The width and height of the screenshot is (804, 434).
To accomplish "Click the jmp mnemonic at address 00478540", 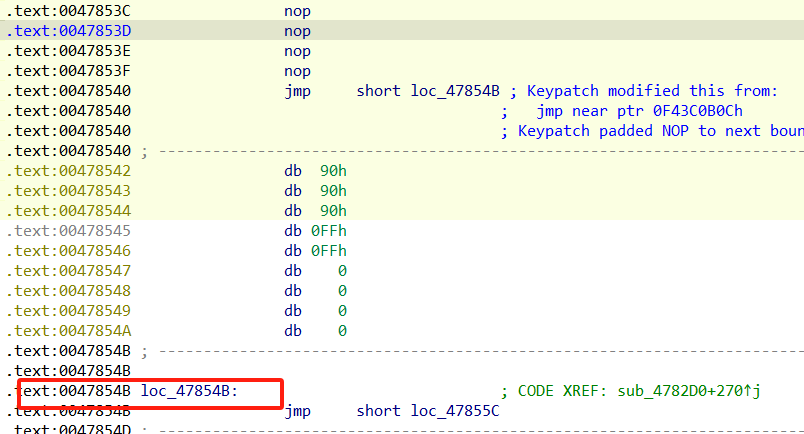I will click(x=296, y=91).
